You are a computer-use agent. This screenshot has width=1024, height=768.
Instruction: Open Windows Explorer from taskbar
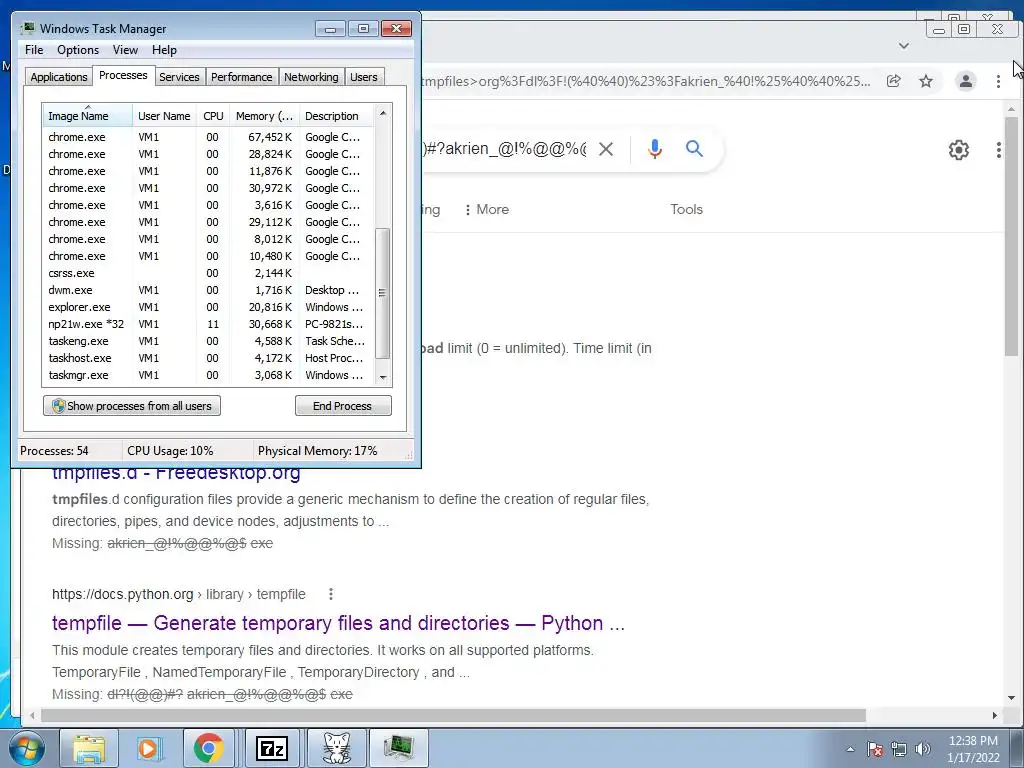pos(89,748)
